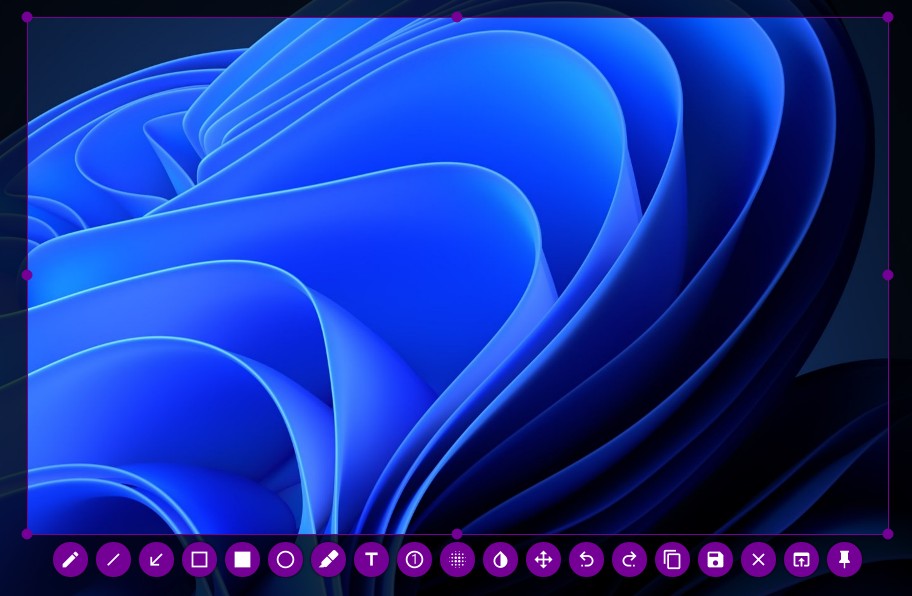Select the straight Line tool
Image resolution: width=912 pixels, height=596 pixels.
pyautogui.click(x=113, y=559)
